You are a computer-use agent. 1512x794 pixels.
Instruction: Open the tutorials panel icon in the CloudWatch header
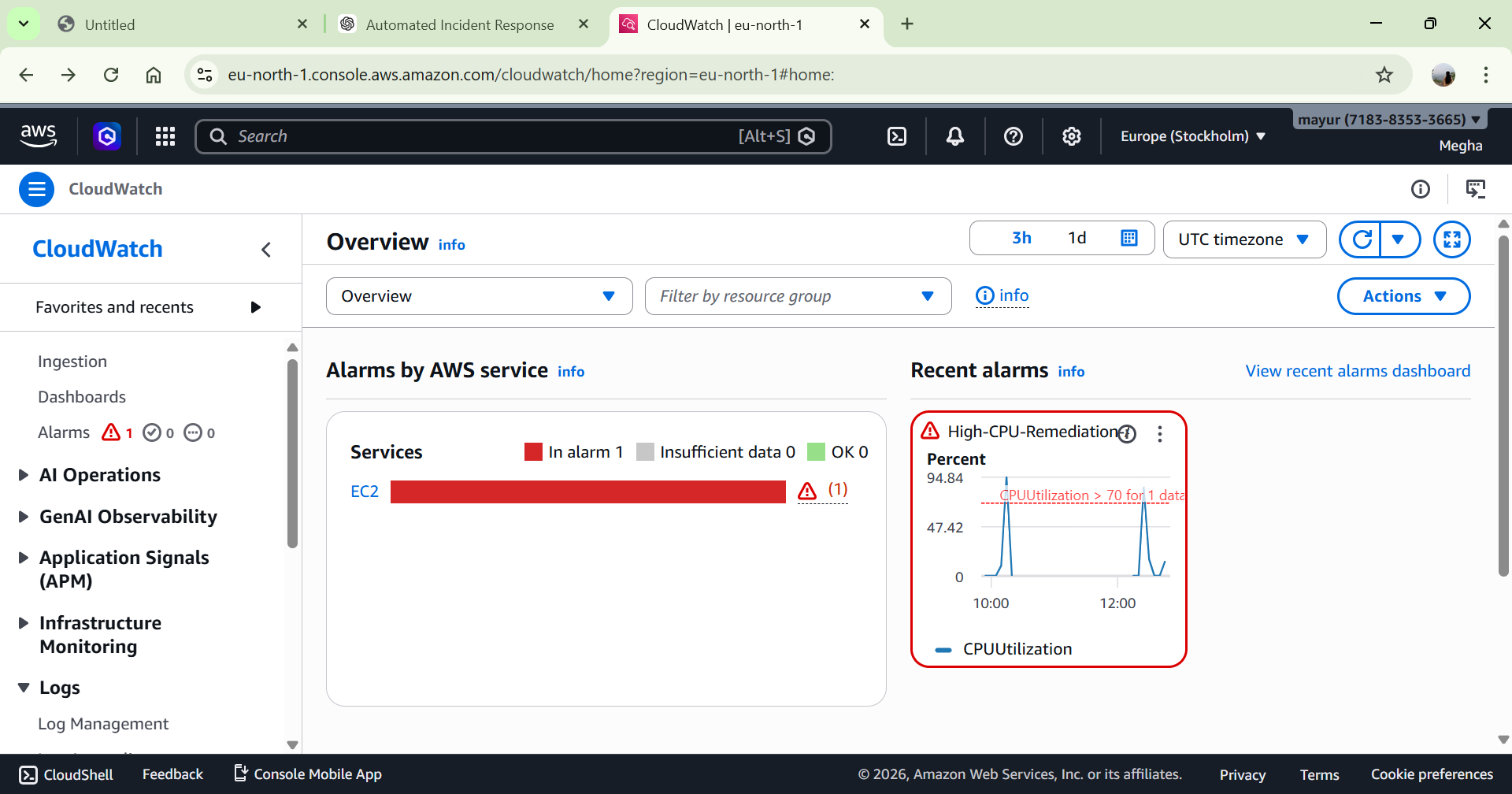pyautogui.click(x=1476, y=189)
